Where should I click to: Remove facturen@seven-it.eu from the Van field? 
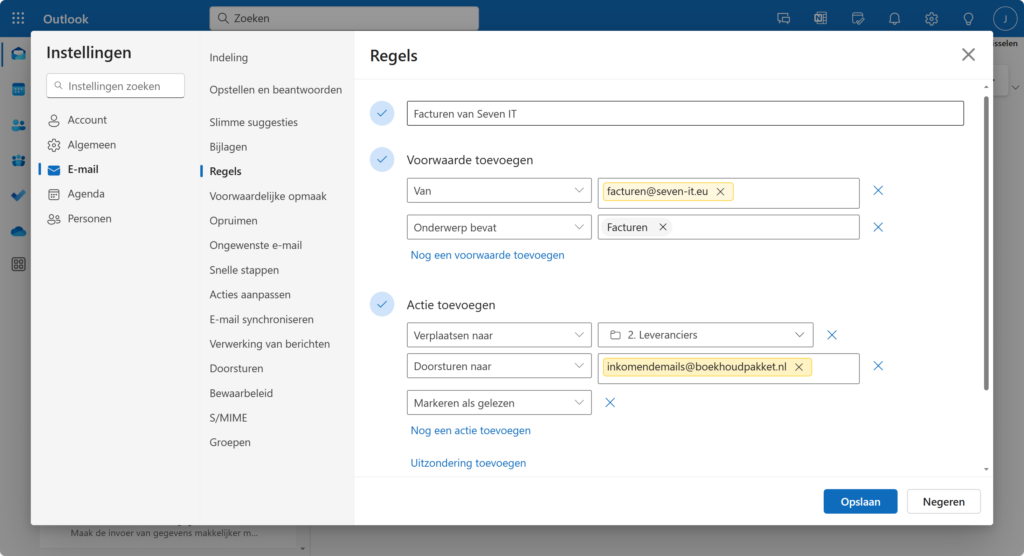click(720, 191)
